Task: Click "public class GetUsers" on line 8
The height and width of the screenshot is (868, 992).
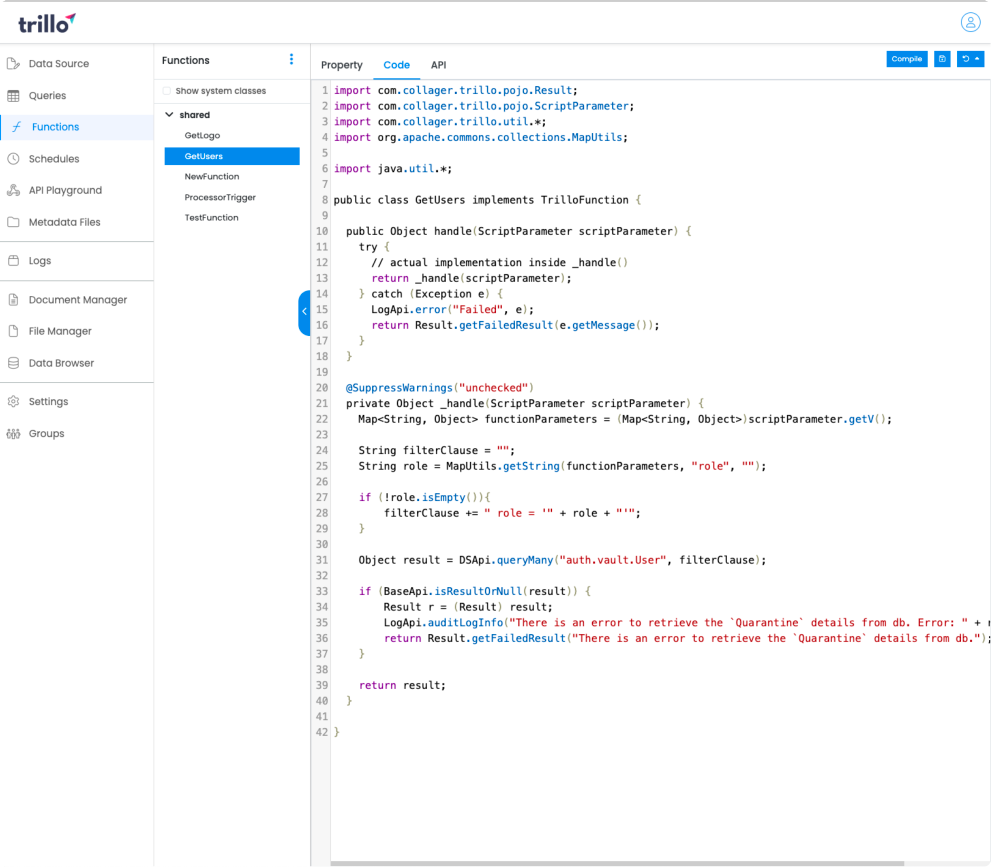Action: tap(399, 200)
